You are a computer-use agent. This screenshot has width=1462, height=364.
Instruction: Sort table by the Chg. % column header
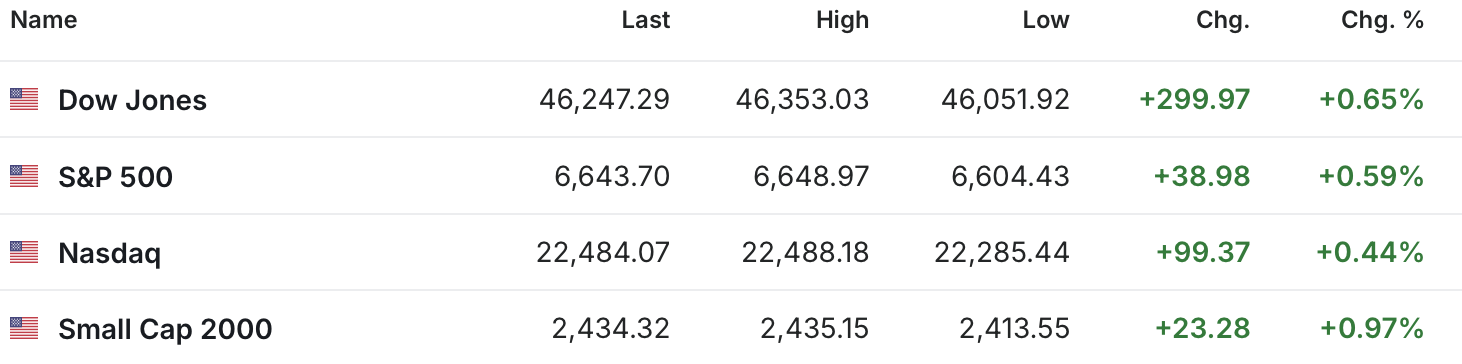point(1383,20)
